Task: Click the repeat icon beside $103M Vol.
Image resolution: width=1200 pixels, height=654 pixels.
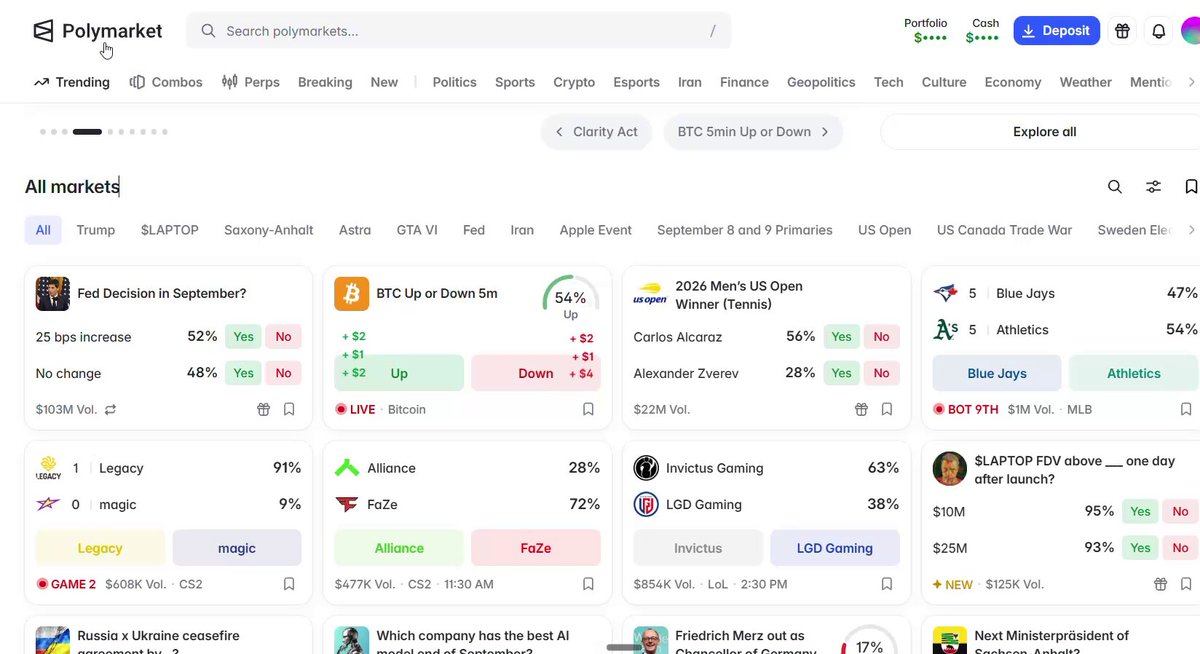Action: click(x=110, y=409)
